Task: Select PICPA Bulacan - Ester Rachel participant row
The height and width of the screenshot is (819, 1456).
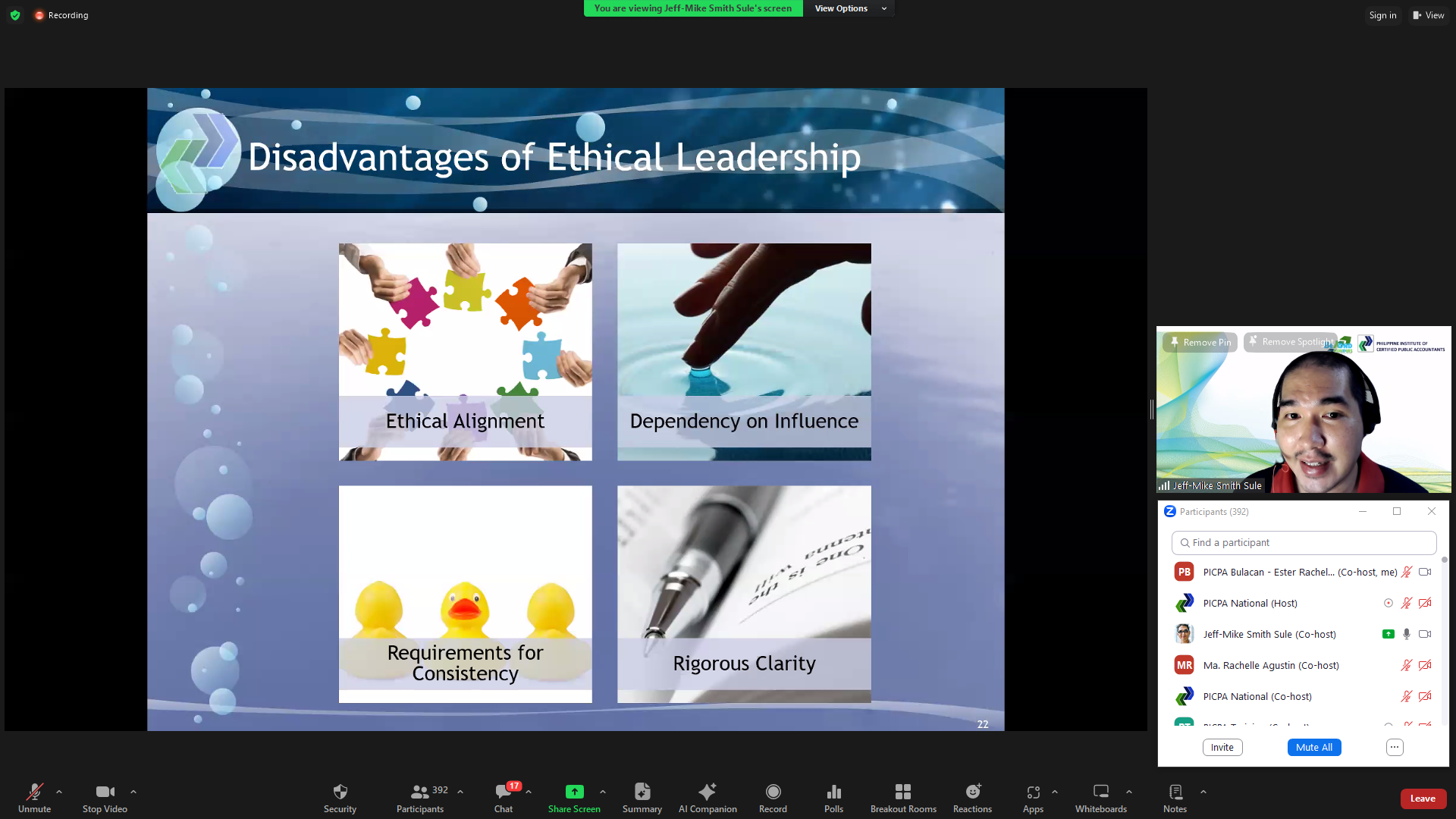Action: [1303, 573]
